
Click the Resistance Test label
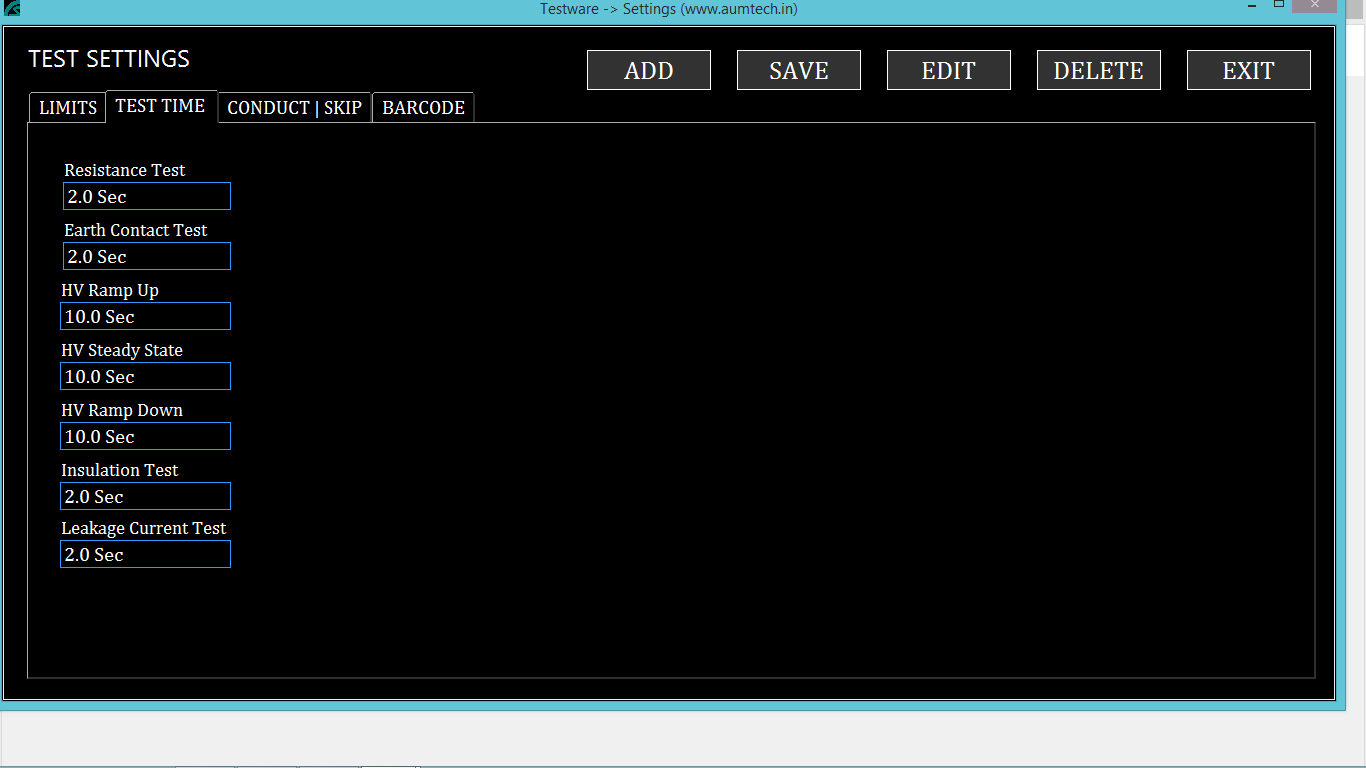125,170
